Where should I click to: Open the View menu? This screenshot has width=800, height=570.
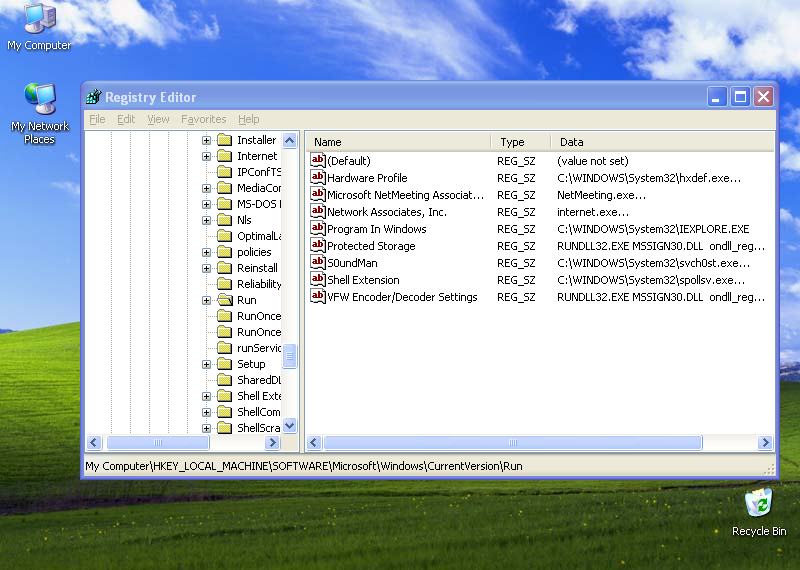tap(158, 119)
